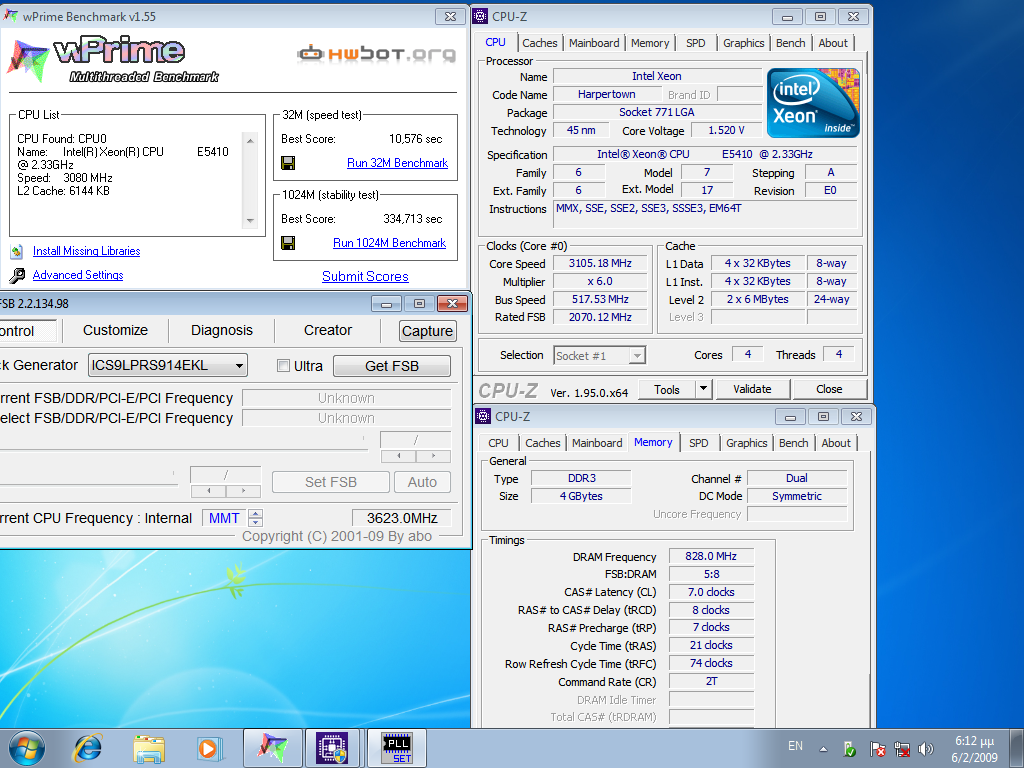Toggle the Ultra checkbox in SetFSB
Viewport: 1024px width, 768px height.
point(283,366)
